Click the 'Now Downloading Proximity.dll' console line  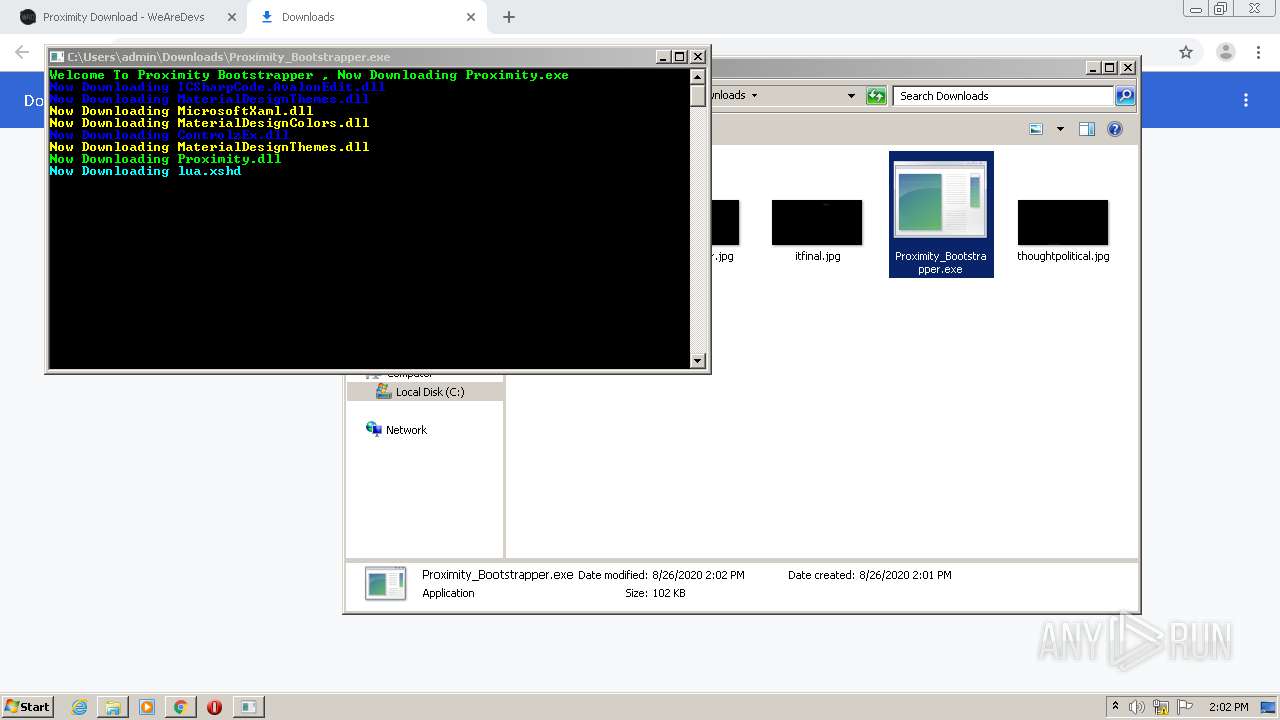click(x=165, y=159)
